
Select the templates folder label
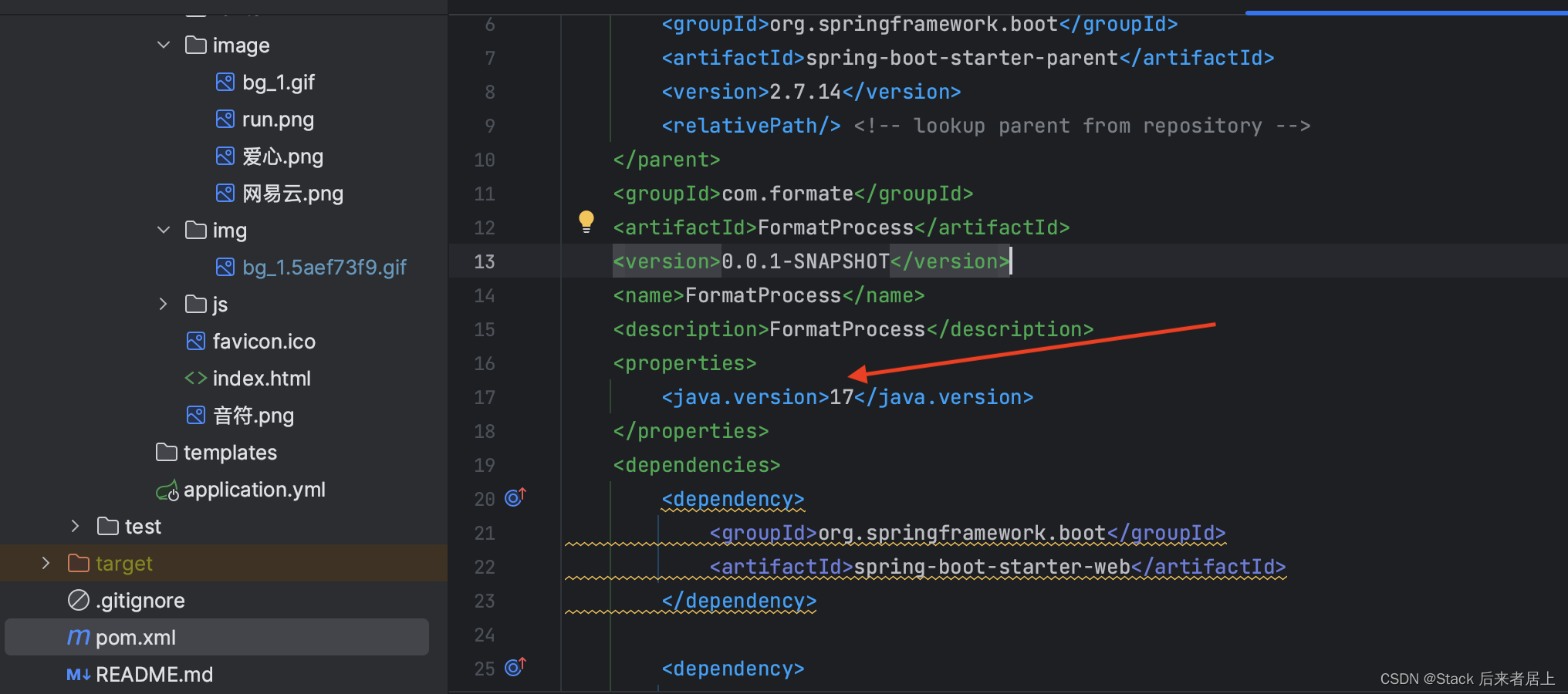click(x=230, y=453)
